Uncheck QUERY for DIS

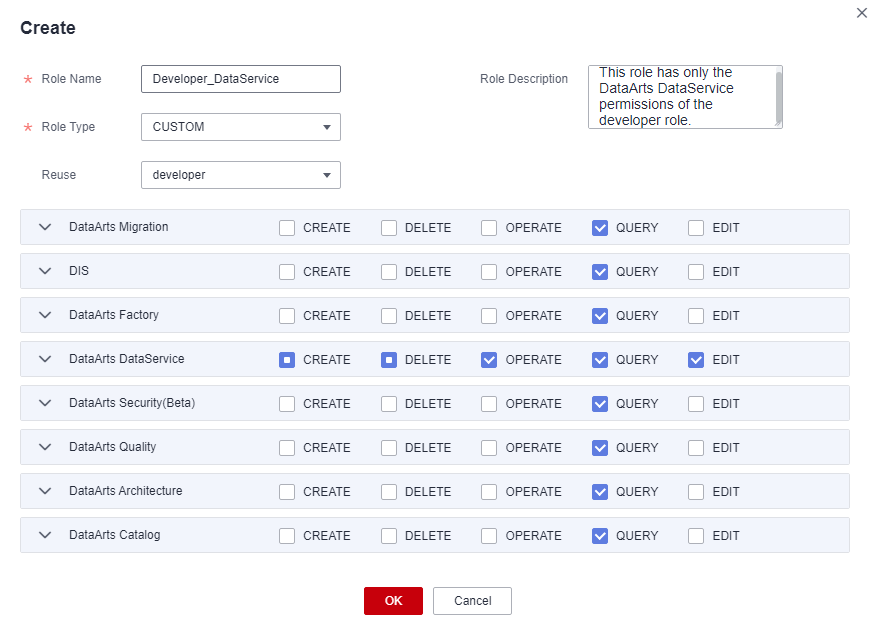(600, 272)
